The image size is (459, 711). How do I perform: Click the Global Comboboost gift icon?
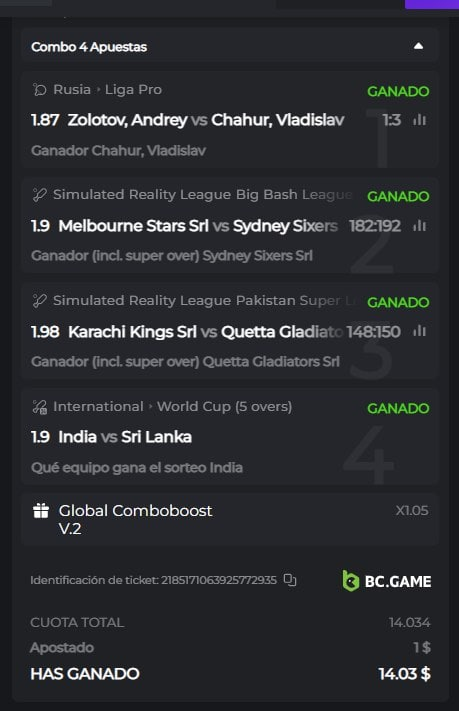click(x=41, y=511)
